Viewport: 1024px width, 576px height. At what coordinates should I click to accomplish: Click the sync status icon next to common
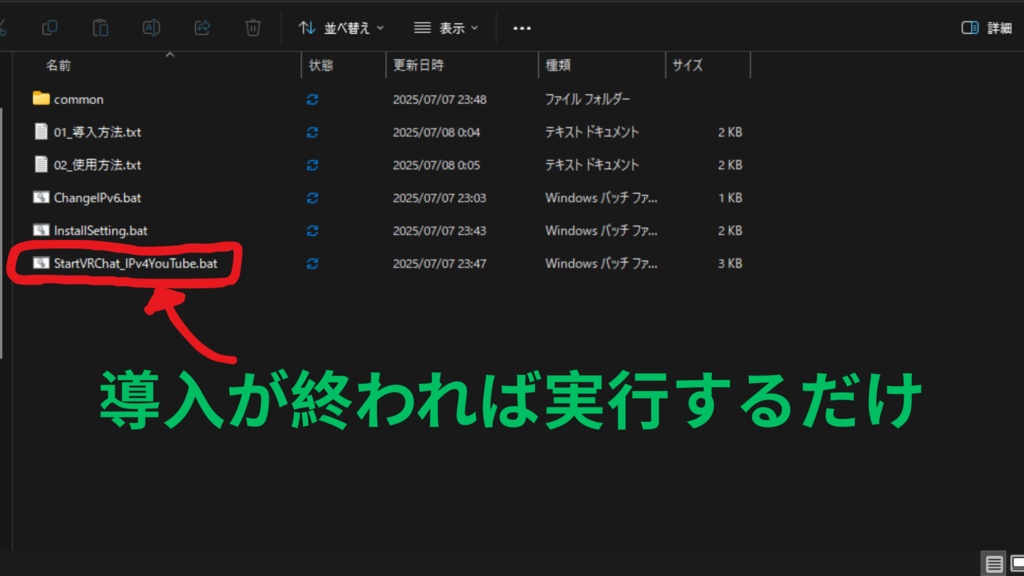(311, 99)
